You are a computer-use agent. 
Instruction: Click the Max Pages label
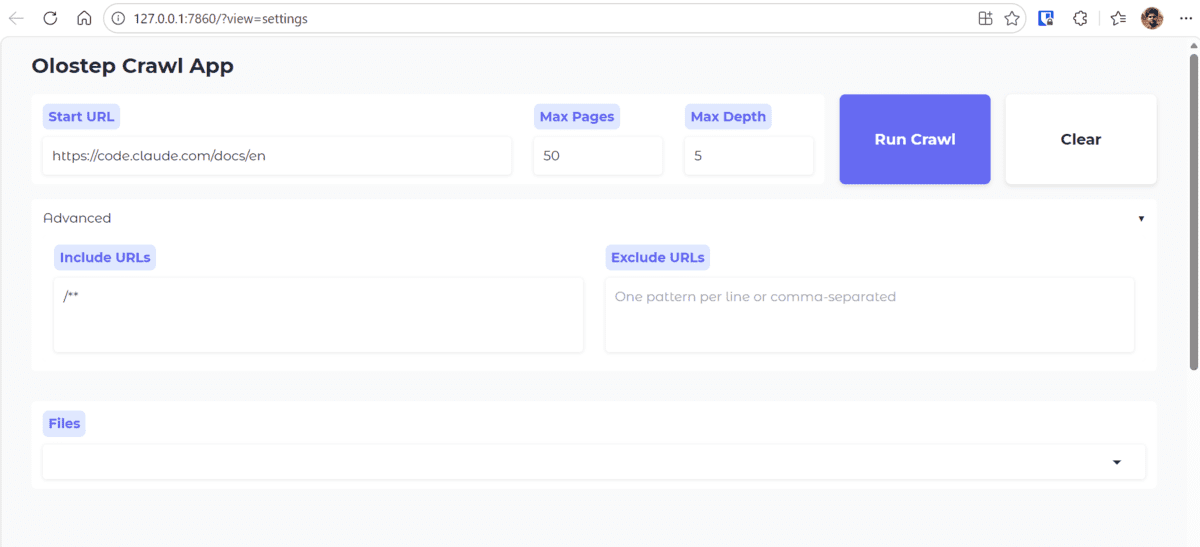pos(577,116)
